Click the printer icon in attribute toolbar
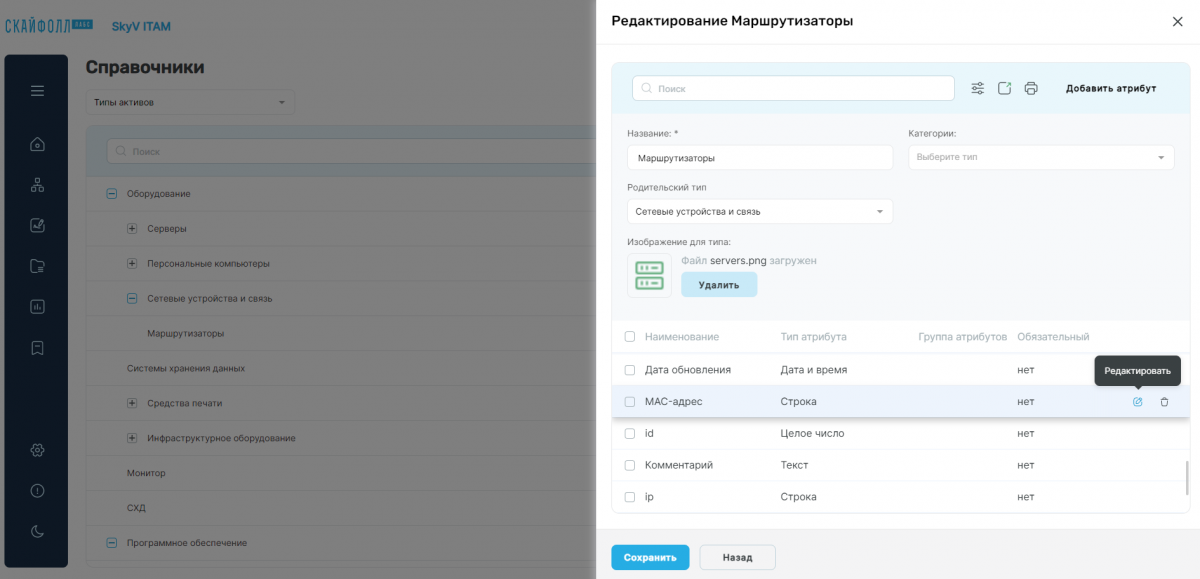The height and width of the screenshot is (579, 1200). 1031,88
